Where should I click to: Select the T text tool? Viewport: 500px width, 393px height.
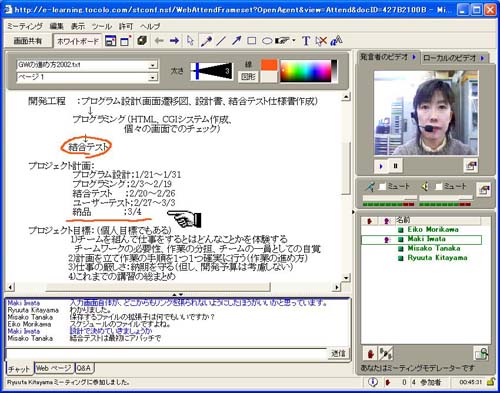pyautogui.click(x=306, y=41)
